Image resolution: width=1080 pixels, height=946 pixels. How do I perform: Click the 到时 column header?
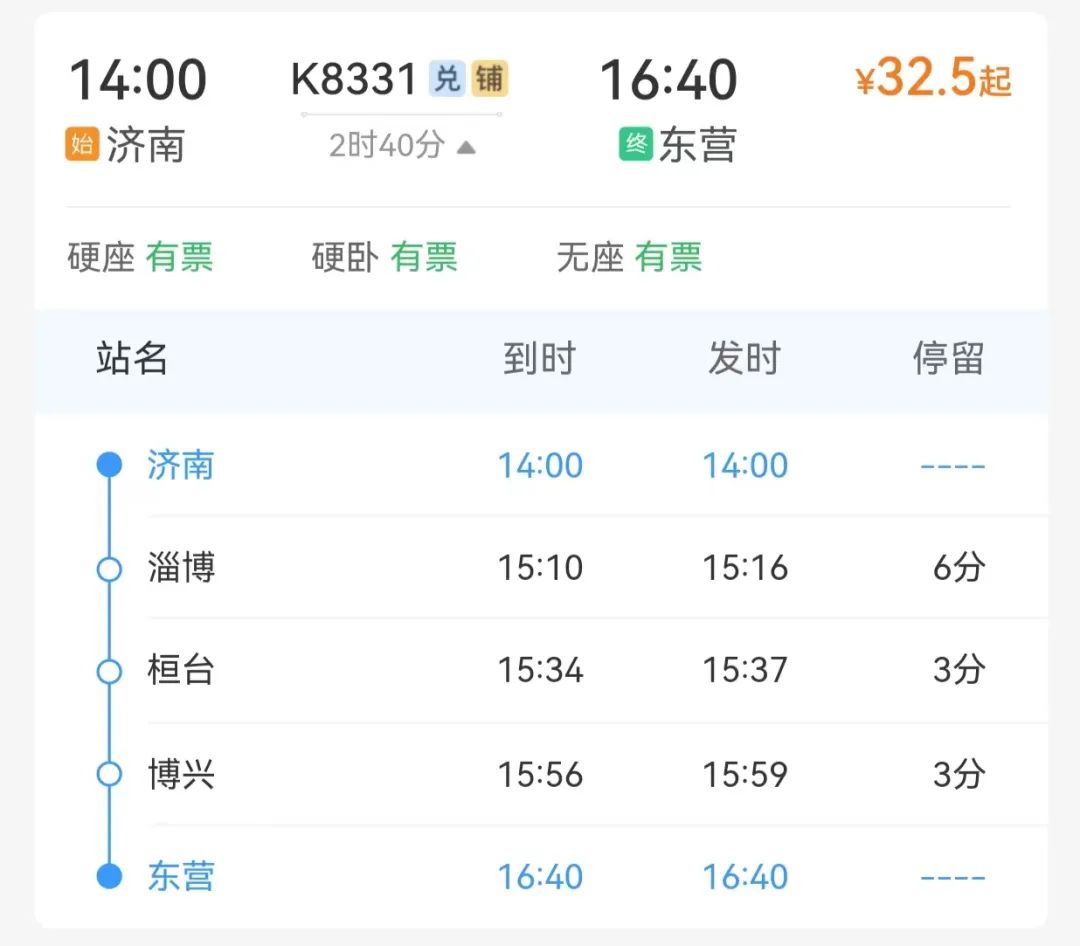(539, 358)
